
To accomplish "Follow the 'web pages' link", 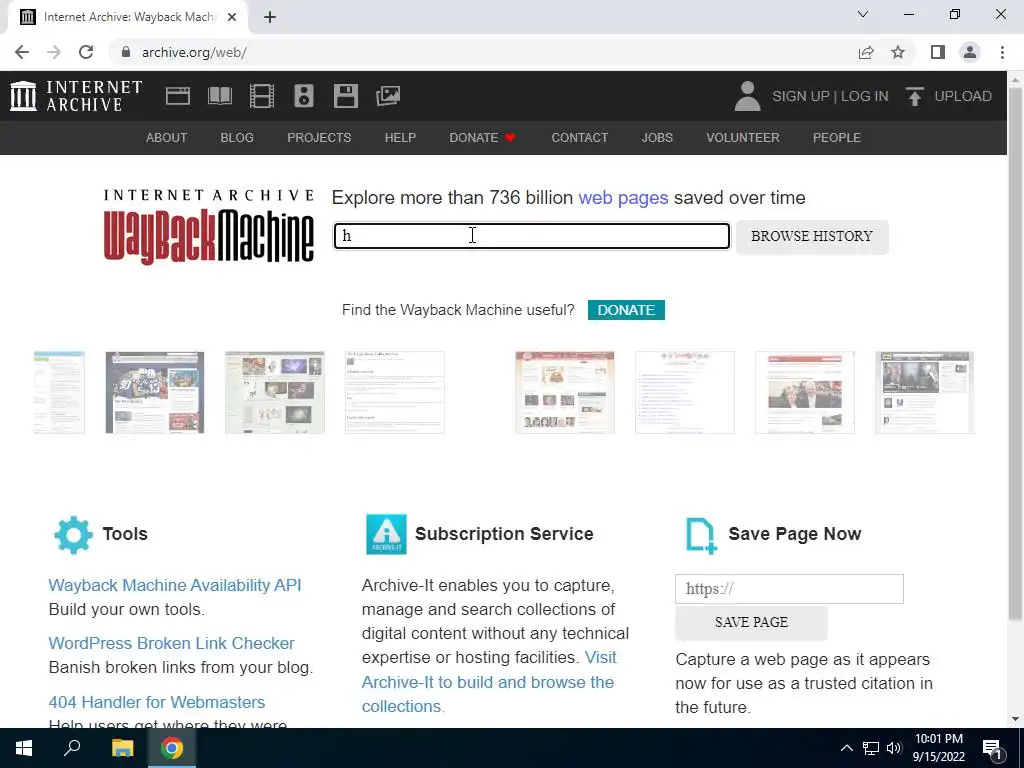I will (623, 198).
